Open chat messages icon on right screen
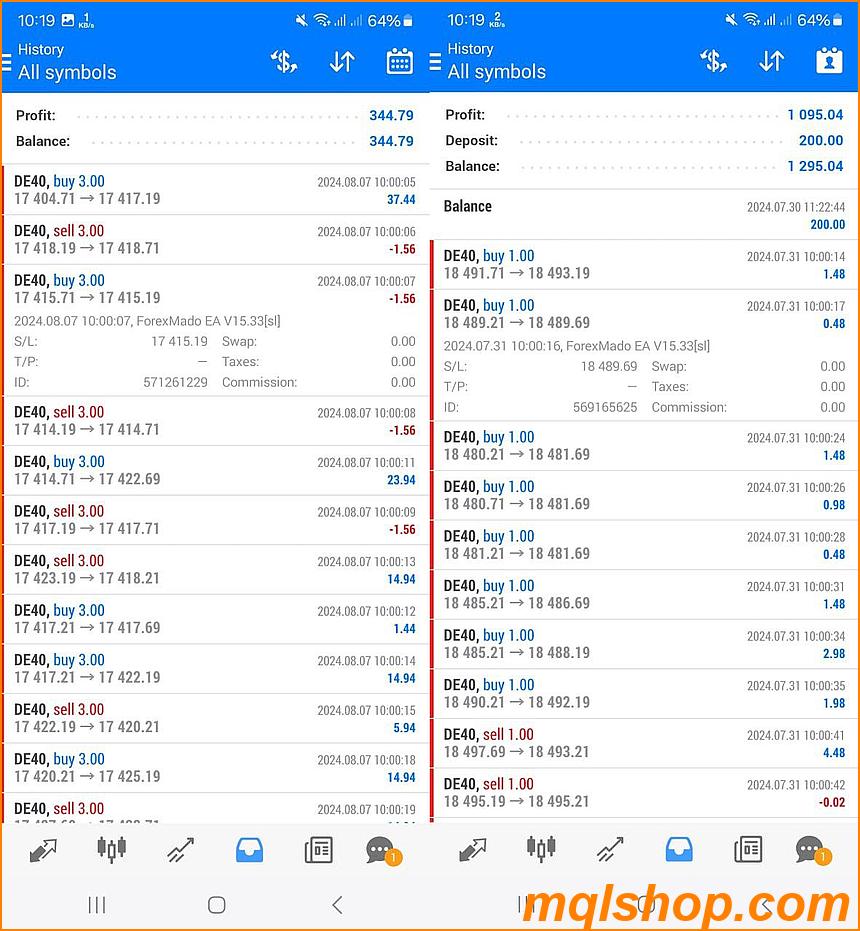Viewport: 860px width, 931px height. click(809, 850)
